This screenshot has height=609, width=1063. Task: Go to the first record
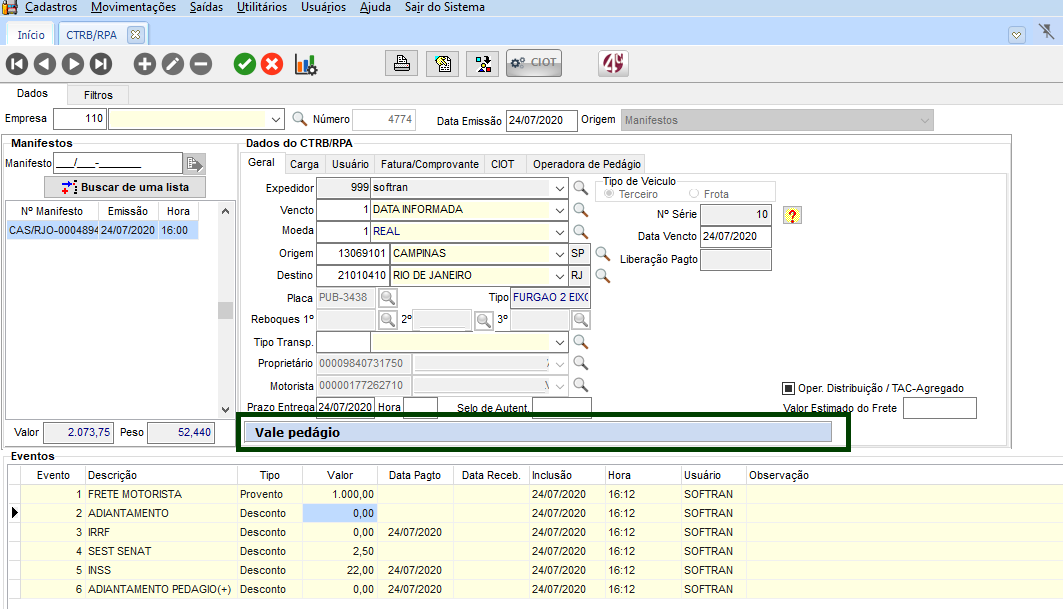point(17,64)
